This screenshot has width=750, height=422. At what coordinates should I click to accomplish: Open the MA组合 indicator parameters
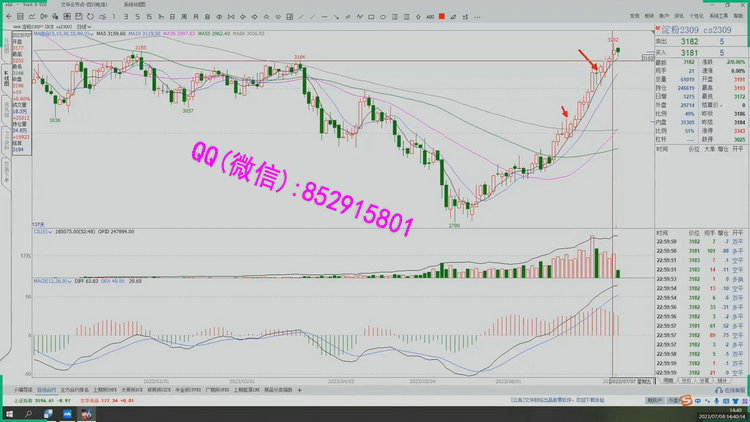[x=41, y=31]
